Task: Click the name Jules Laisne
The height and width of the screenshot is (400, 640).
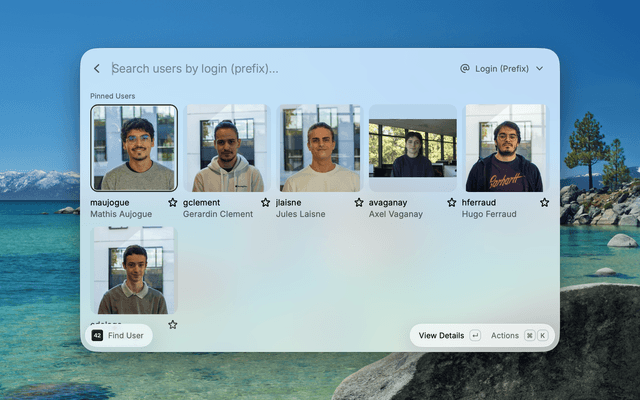Action: 300,214
